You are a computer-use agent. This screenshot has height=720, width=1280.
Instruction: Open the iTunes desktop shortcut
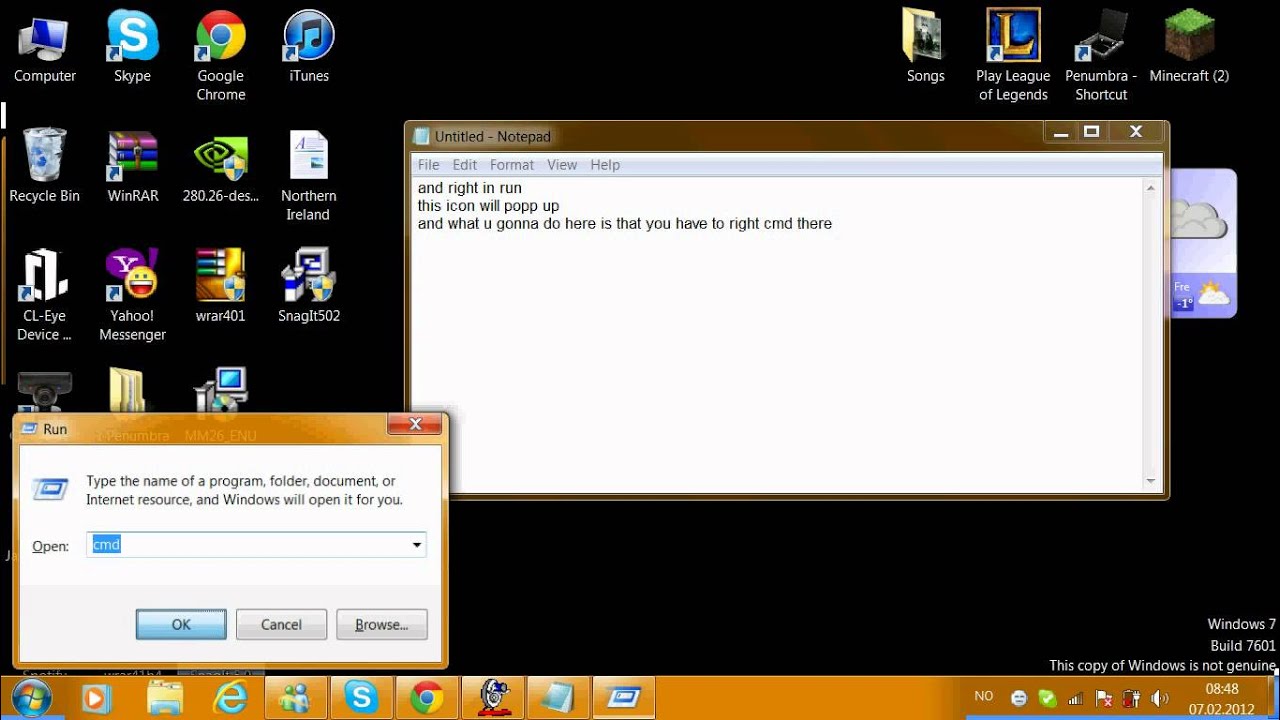click(309, 48)
